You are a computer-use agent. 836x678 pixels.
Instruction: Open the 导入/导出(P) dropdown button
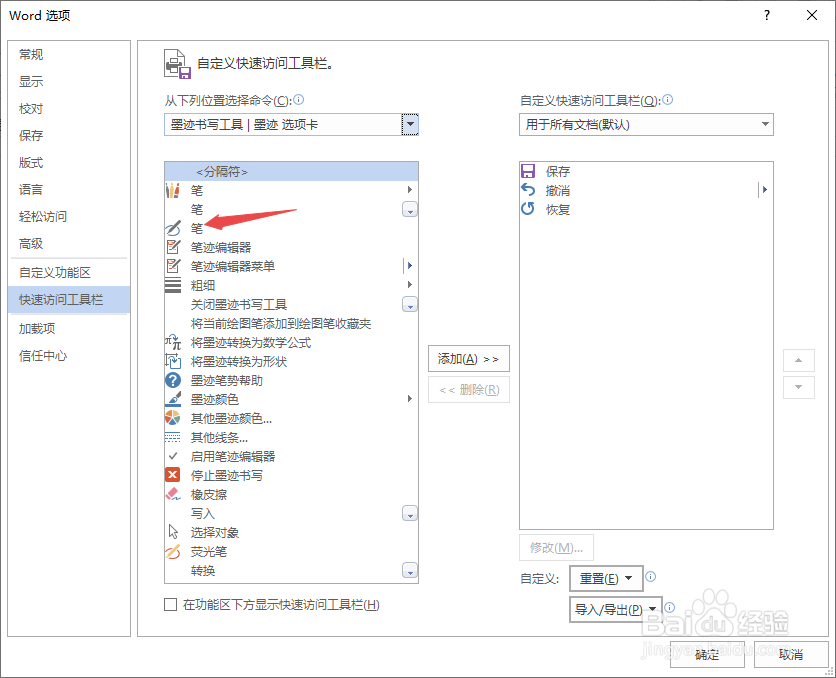[x=616, y=610]
